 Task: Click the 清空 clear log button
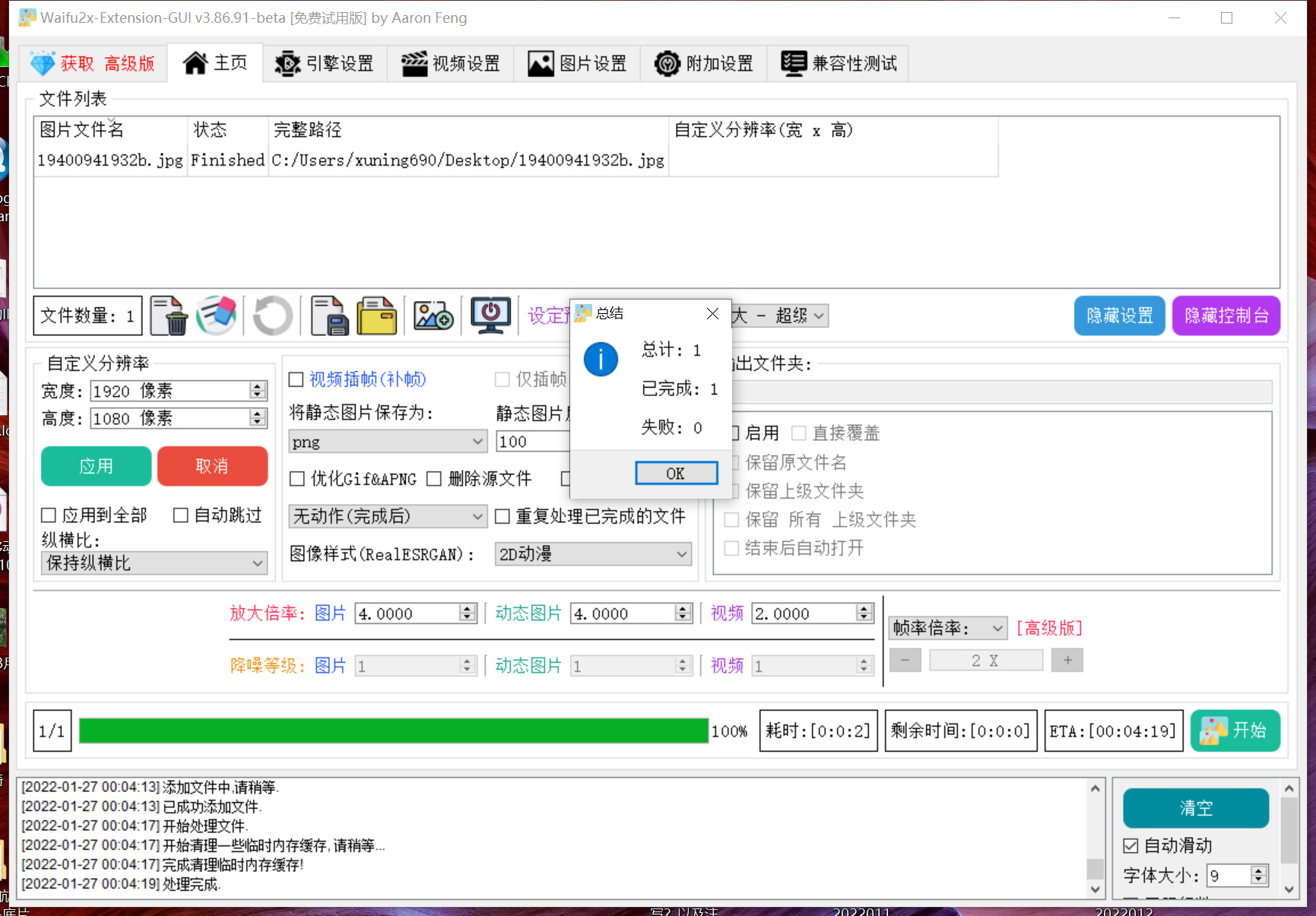(x=1196, y=808)
